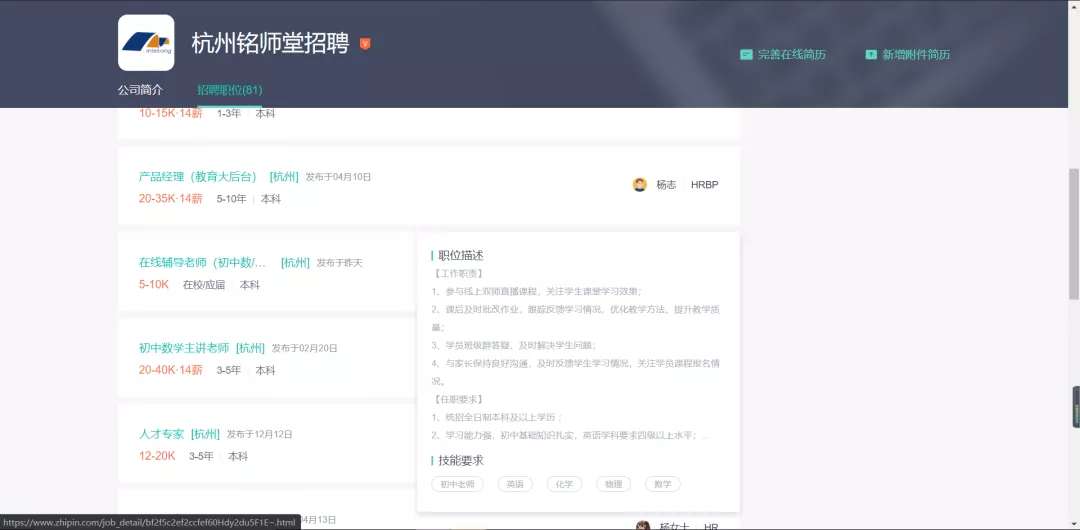The height and width of the screenshot is (530, 1080).
Task: Click 发布于昨天 date text
Action: pos(340,263)
